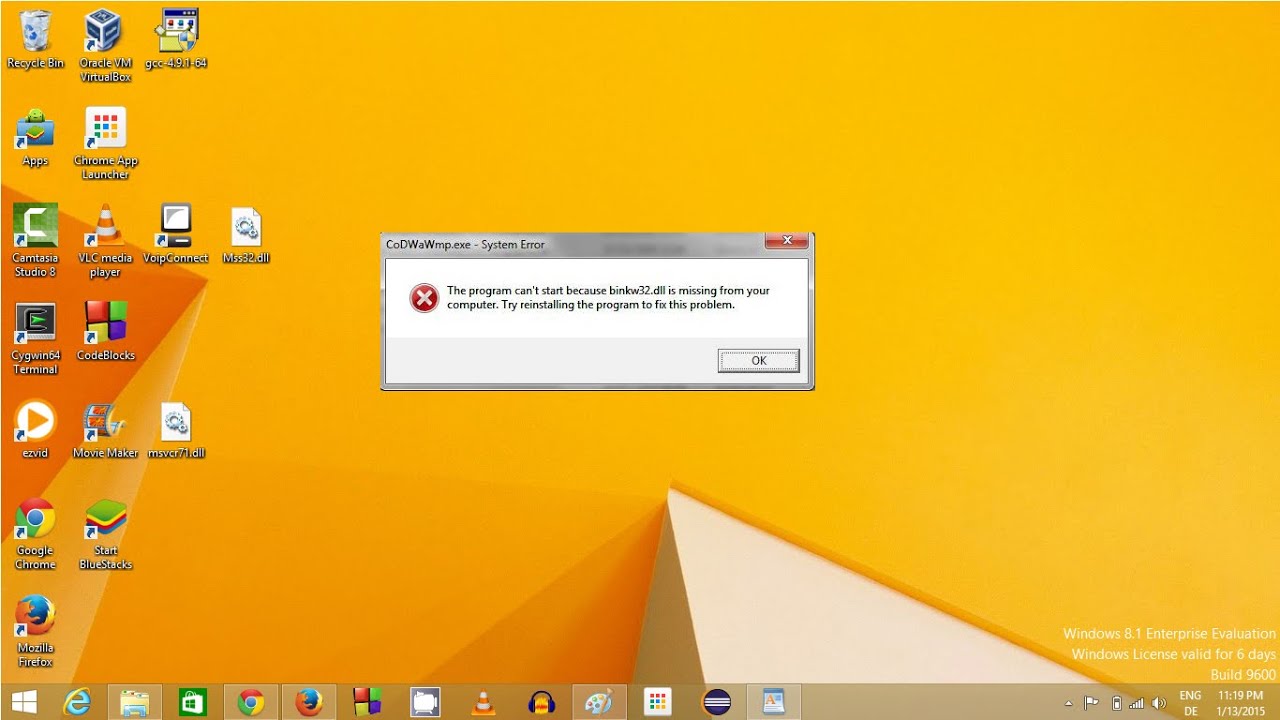This screenshot has width=1280, height=720.
Task: Open Internet Explorer from the taskbar
Action: (x=77, y=702)
